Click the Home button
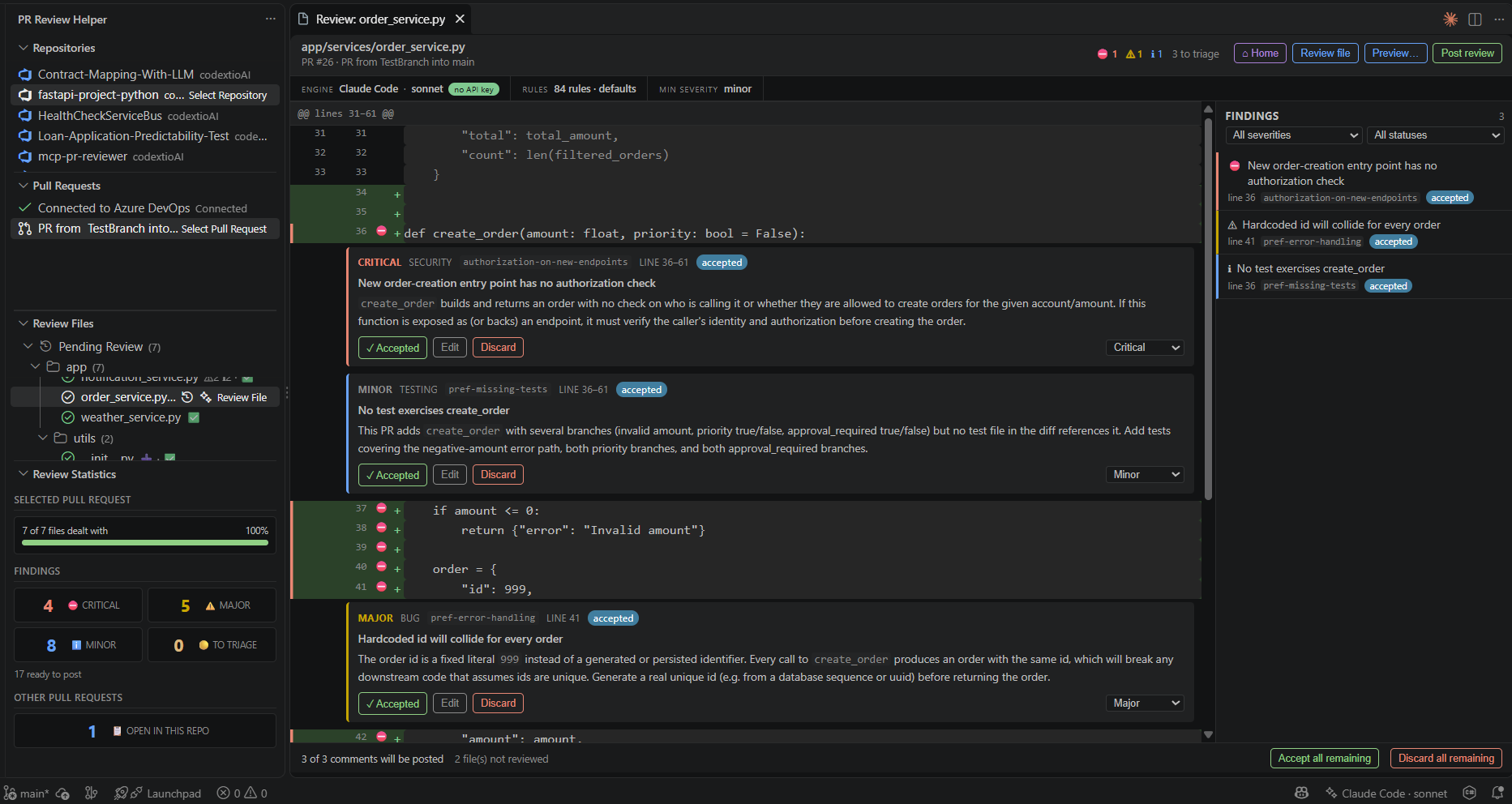The width and height of the screenshot is (1512, 804). pos(1260,53)
